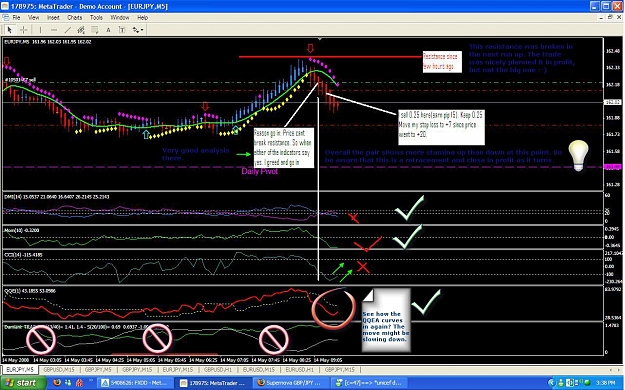Select the cursor pointer tool
This screenshot has height=390, width=625.
(x=10, y=30)
